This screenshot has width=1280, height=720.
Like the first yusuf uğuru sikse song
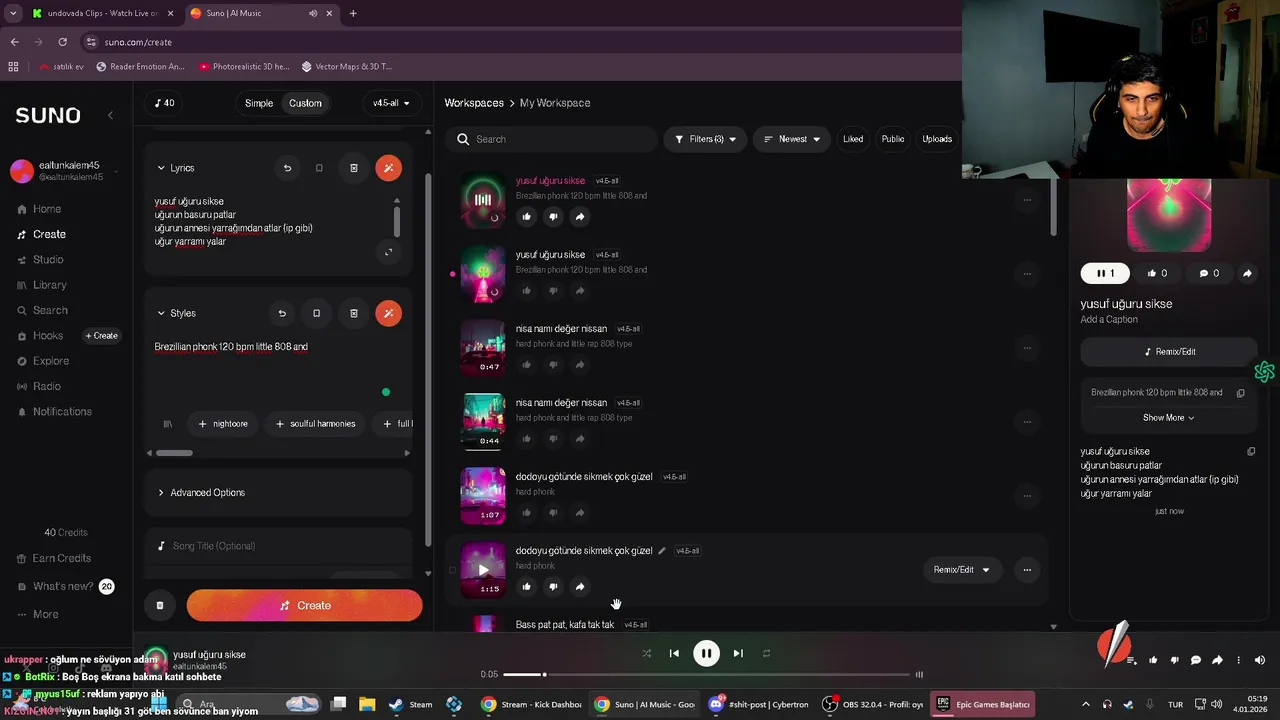click(527, 217)
